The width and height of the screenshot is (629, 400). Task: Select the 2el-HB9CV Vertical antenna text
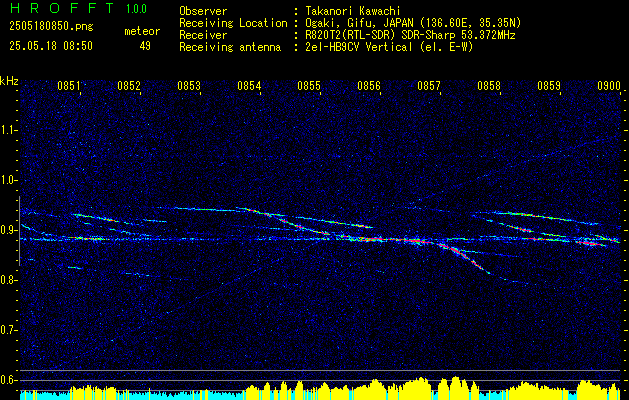389,47
